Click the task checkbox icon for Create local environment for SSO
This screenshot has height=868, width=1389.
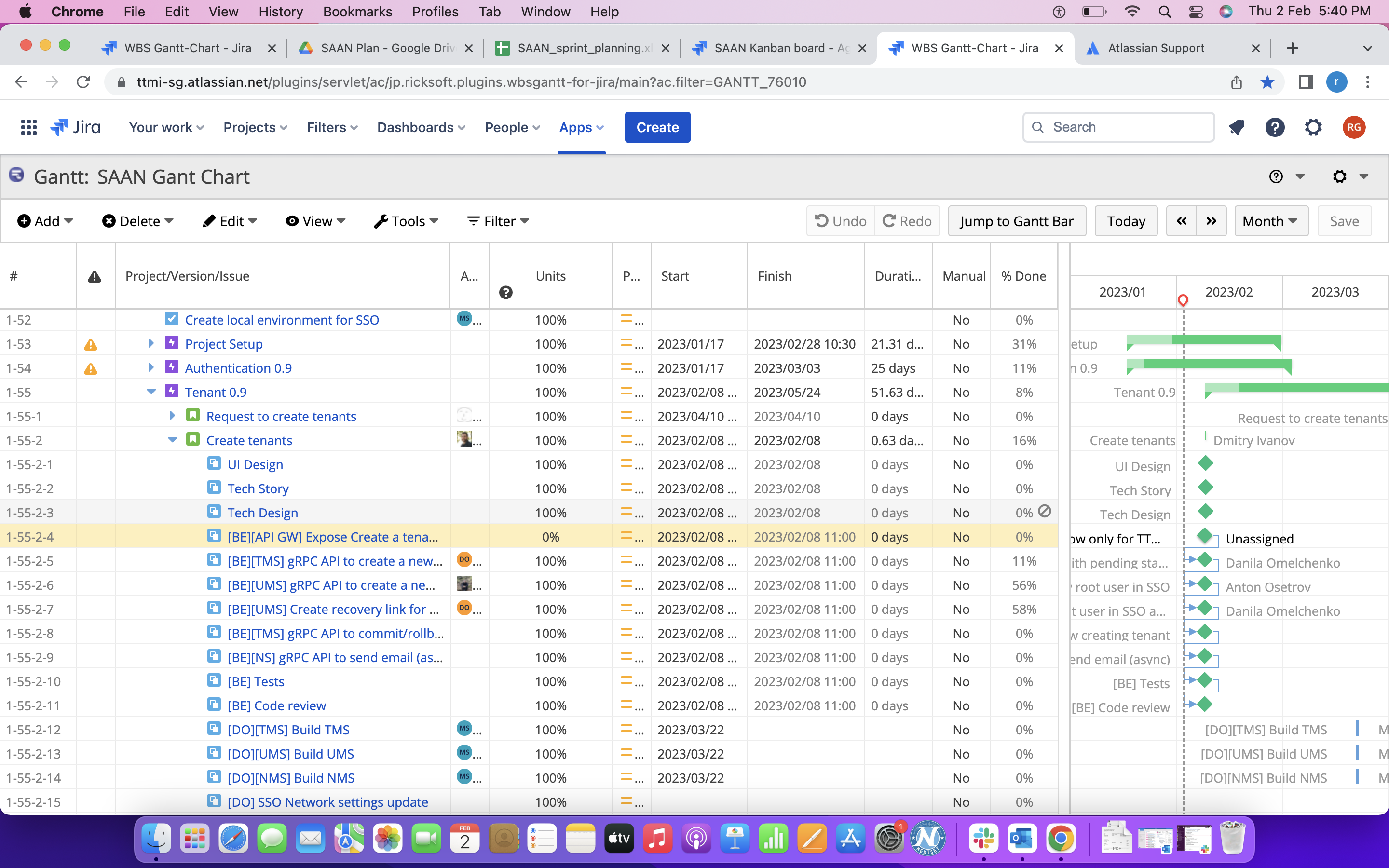172,319
